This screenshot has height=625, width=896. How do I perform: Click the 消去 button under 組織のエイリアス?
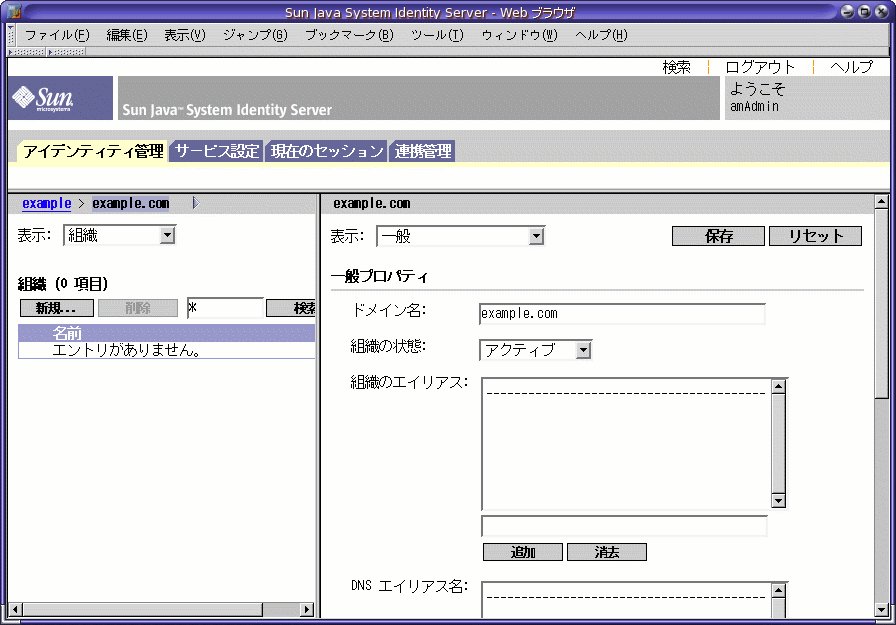(x=607, y=552)
